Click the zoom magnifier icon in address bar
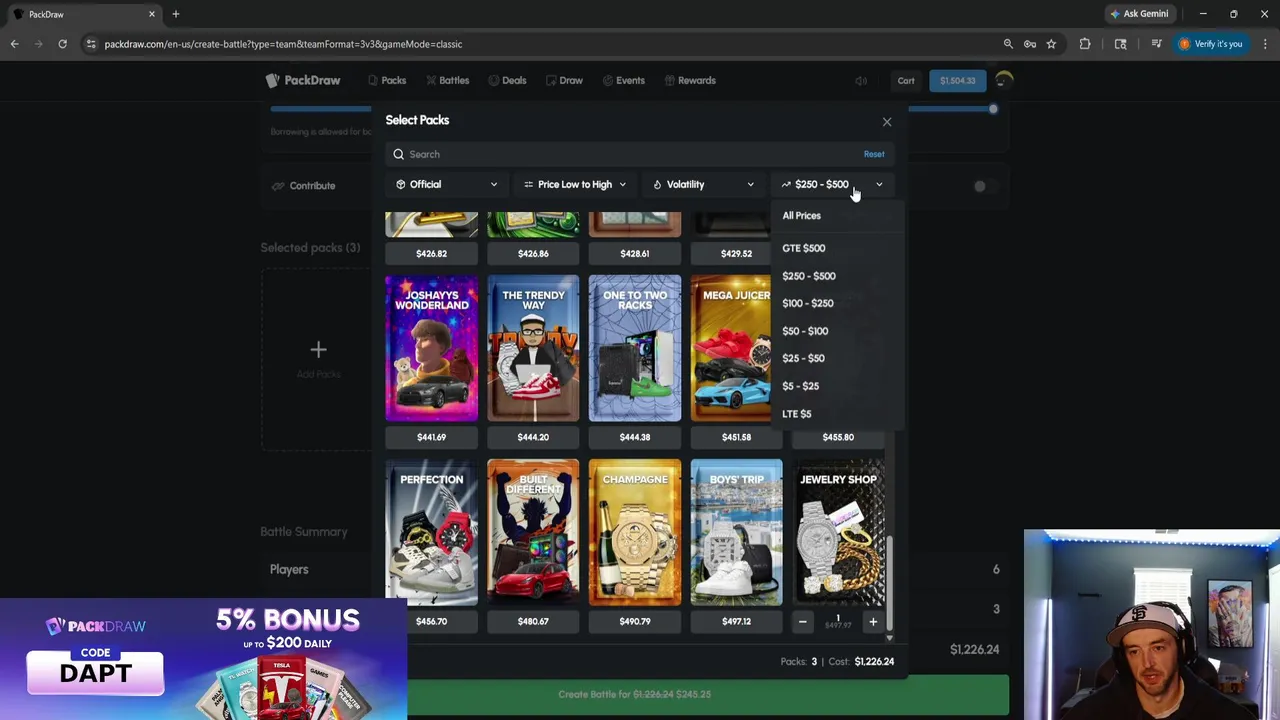The image size is (1280, 720). point(1008,44)
